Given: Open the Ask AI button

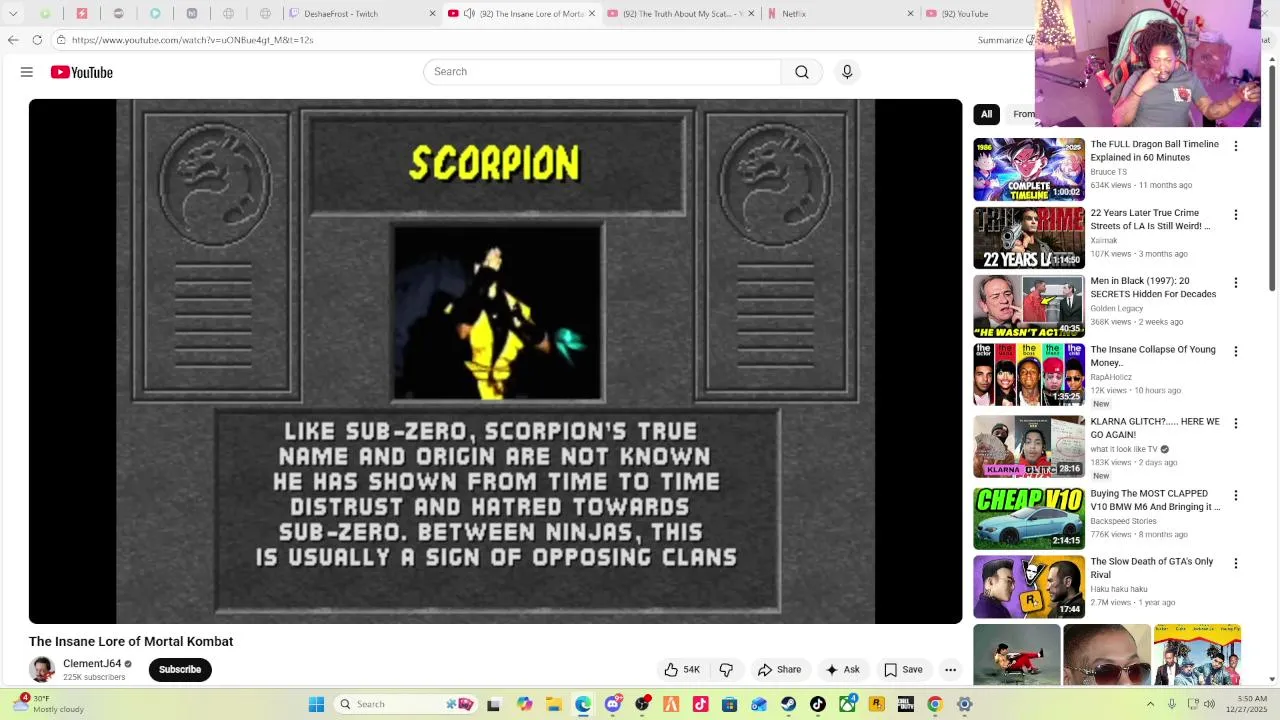Looking at the screenshot, I should pos(842,670).
